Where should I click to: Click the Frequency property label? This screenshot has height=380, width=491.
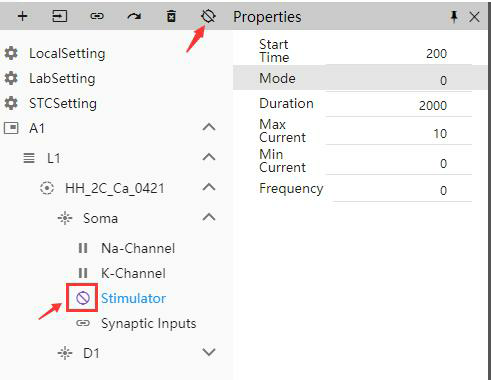pyautogui.click(x=291, y=189)
